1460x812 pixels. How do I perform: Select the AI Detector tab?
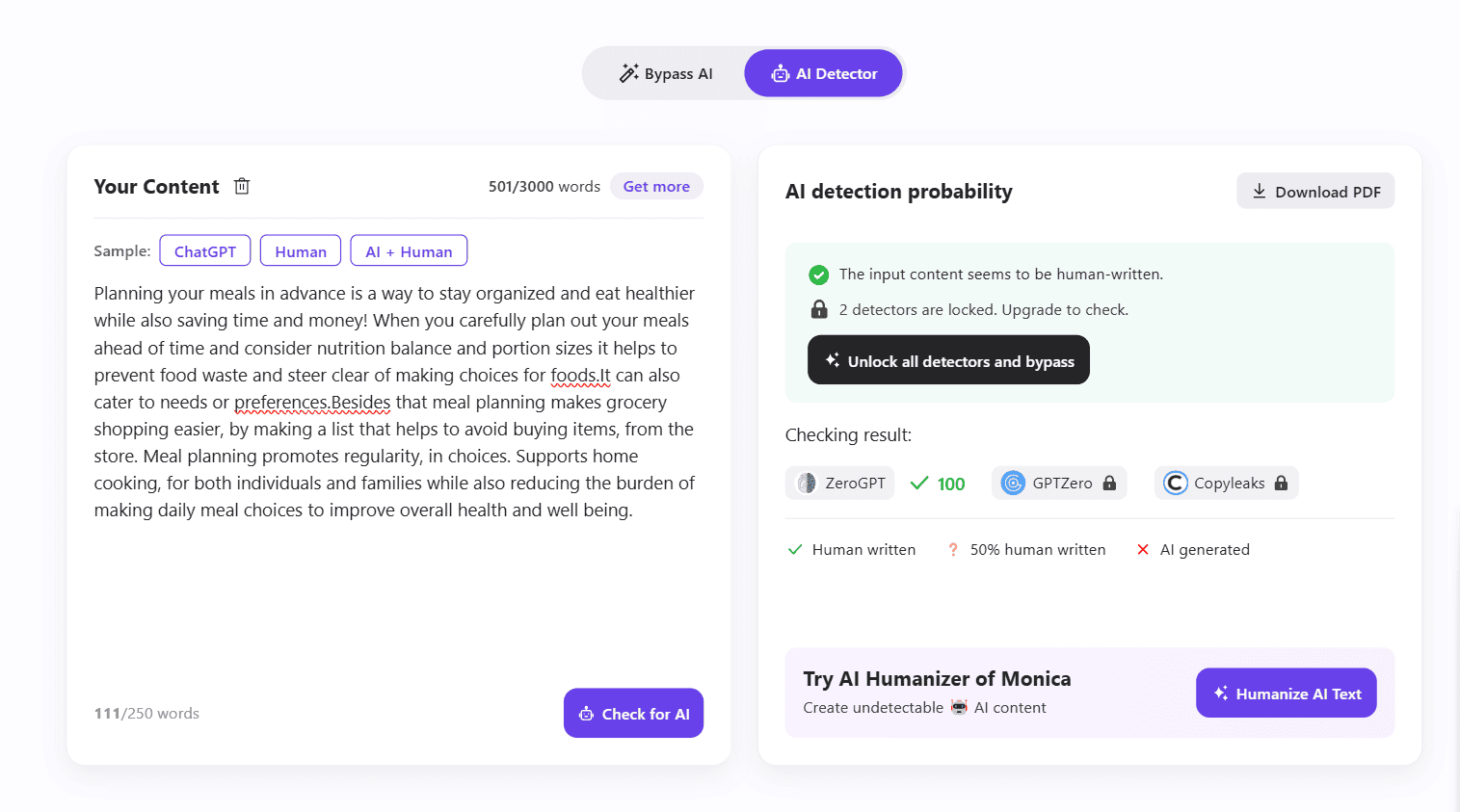(x=824, y=73)
